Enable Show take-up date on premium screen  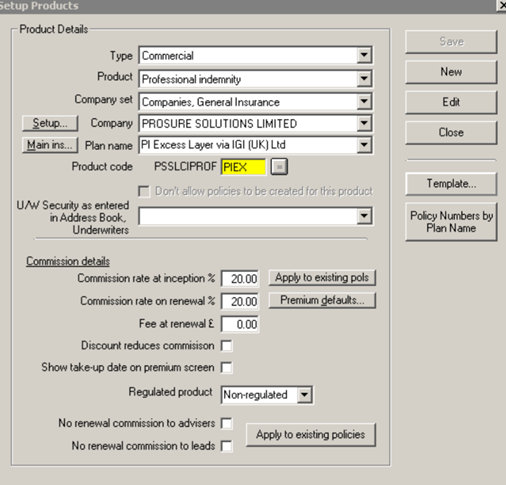click(227, 368)
